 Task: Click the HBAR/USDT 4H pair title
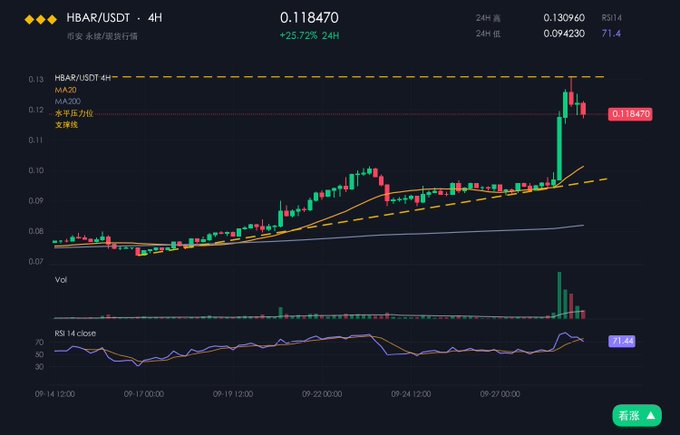tap(114, 18)
